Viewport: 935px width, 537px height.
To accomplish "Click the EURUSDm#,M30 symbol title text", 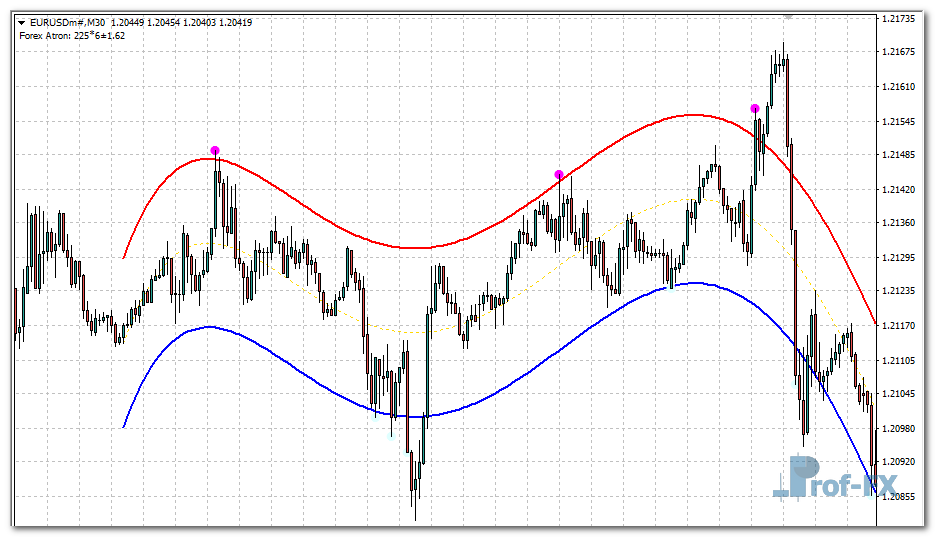I will pos(67,21).
